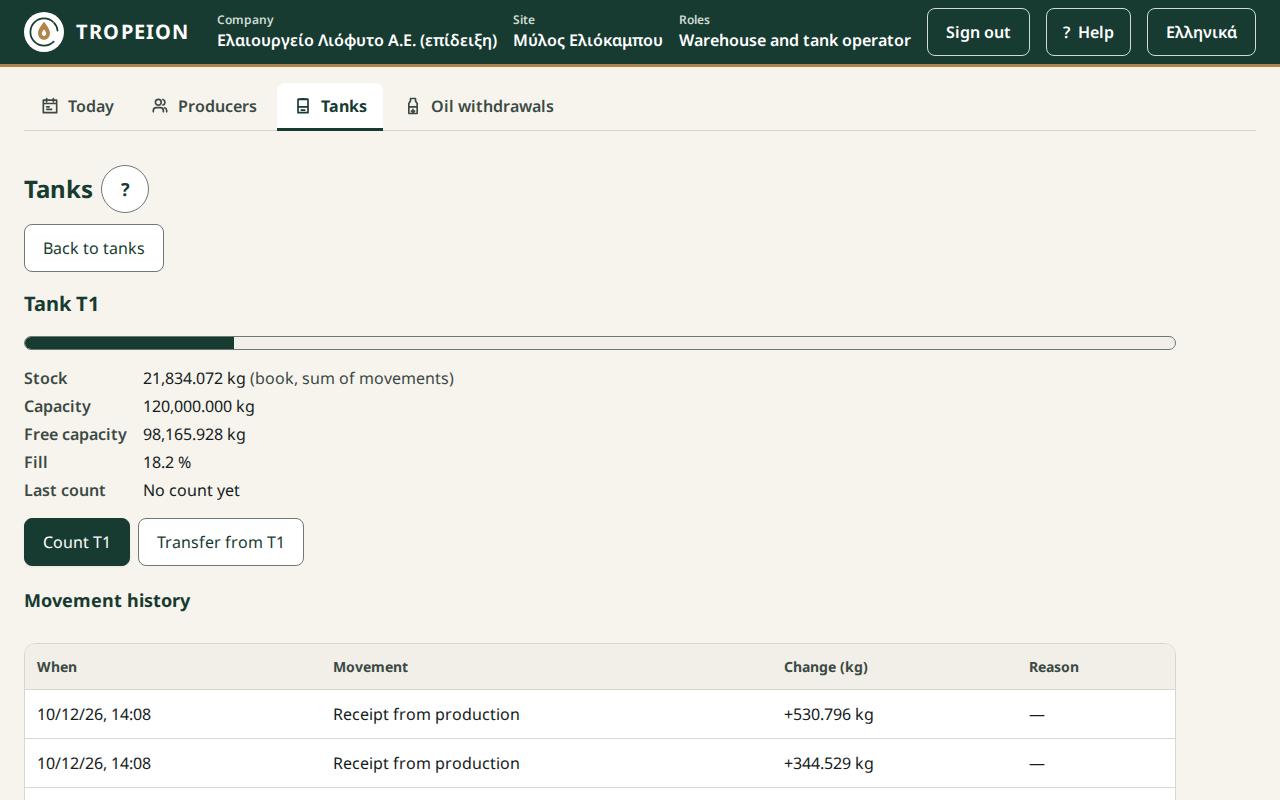Click the calendar icon beside Today
The width and height of the screenshot is (1280, 800).
50,106
